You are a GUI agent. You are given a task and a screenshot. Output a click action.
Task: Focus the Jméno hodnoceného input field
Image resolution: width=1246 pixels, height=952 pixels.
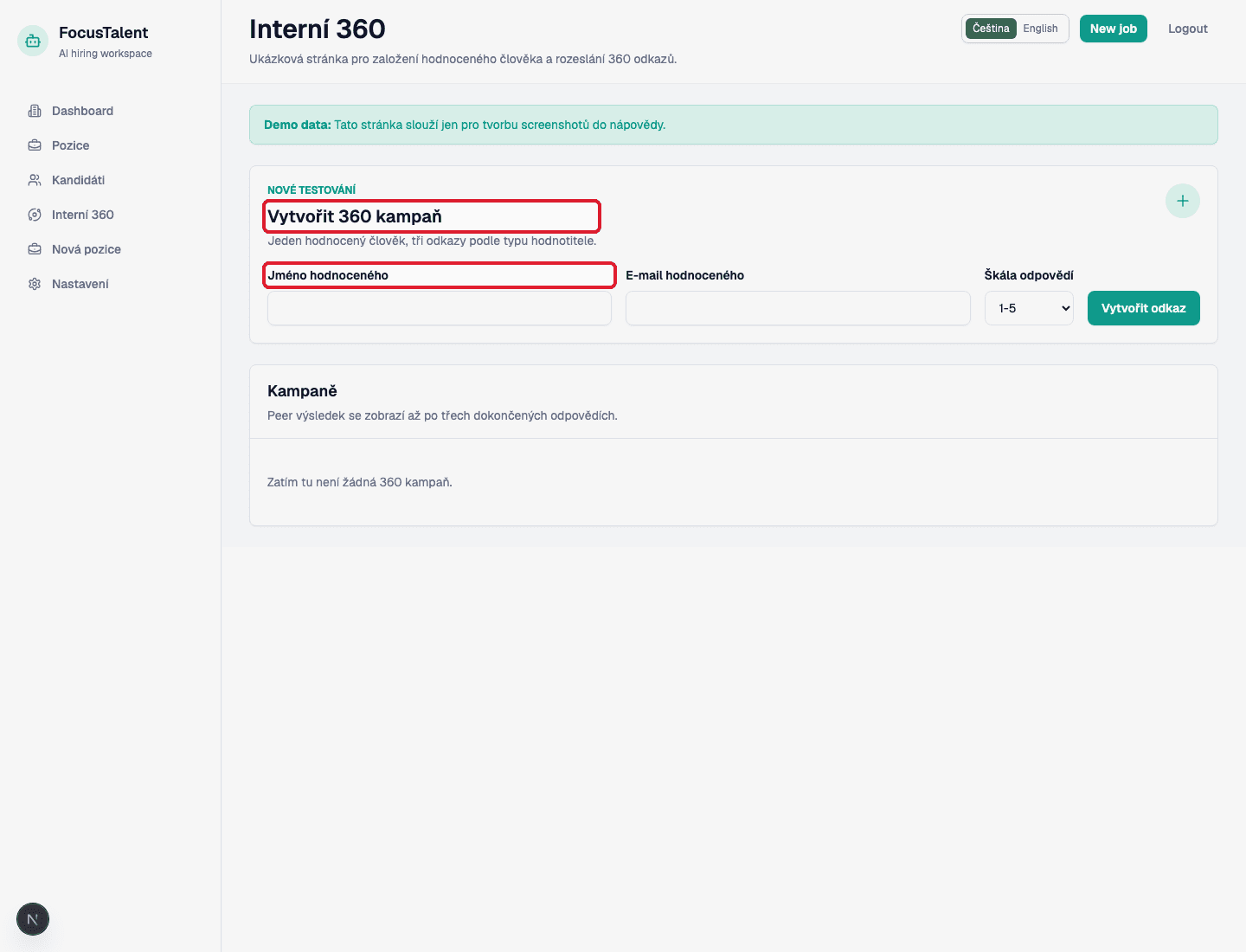pos(440,308)
